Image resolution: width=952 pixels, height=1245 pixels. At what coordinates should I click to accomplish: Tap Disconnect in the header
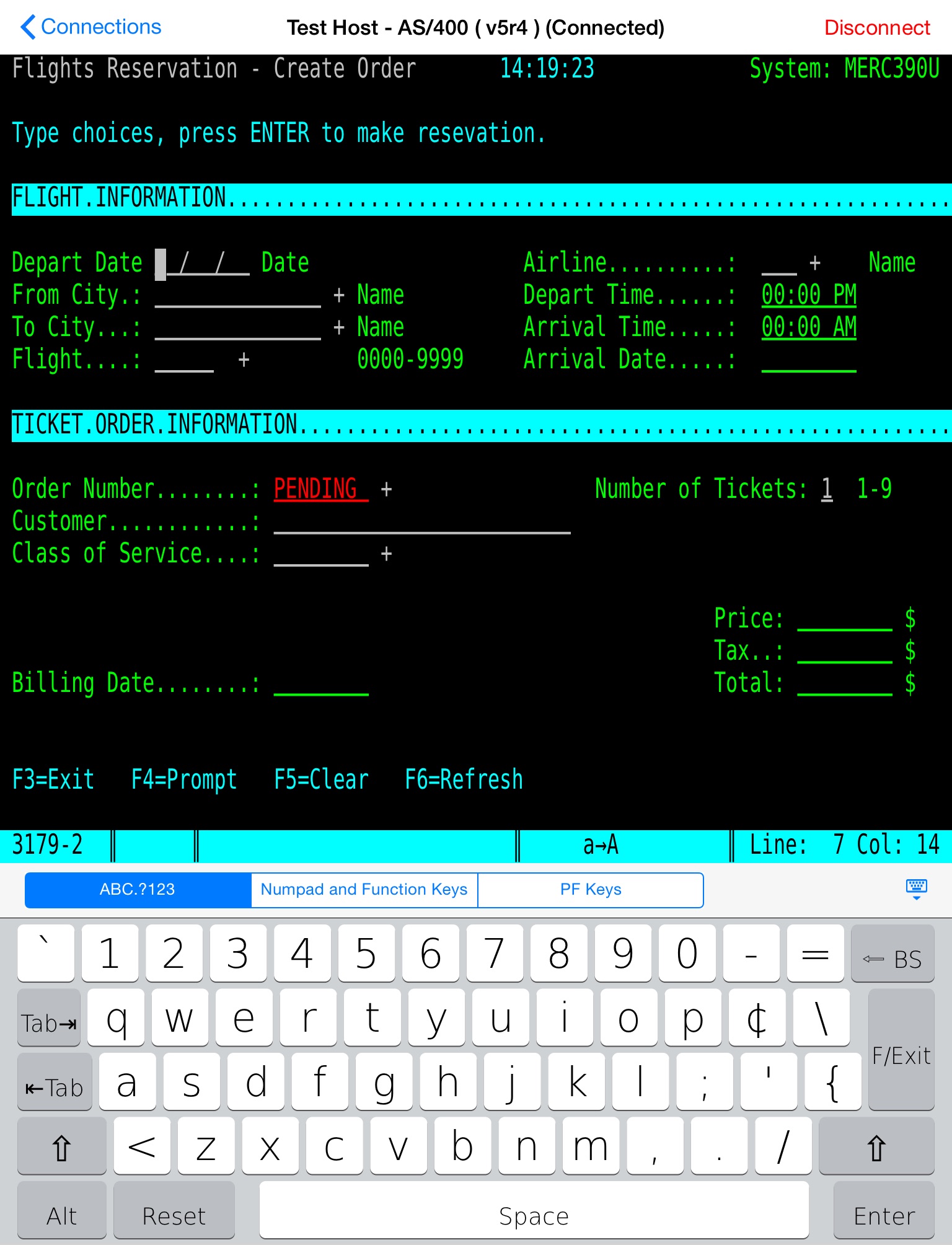877,27
